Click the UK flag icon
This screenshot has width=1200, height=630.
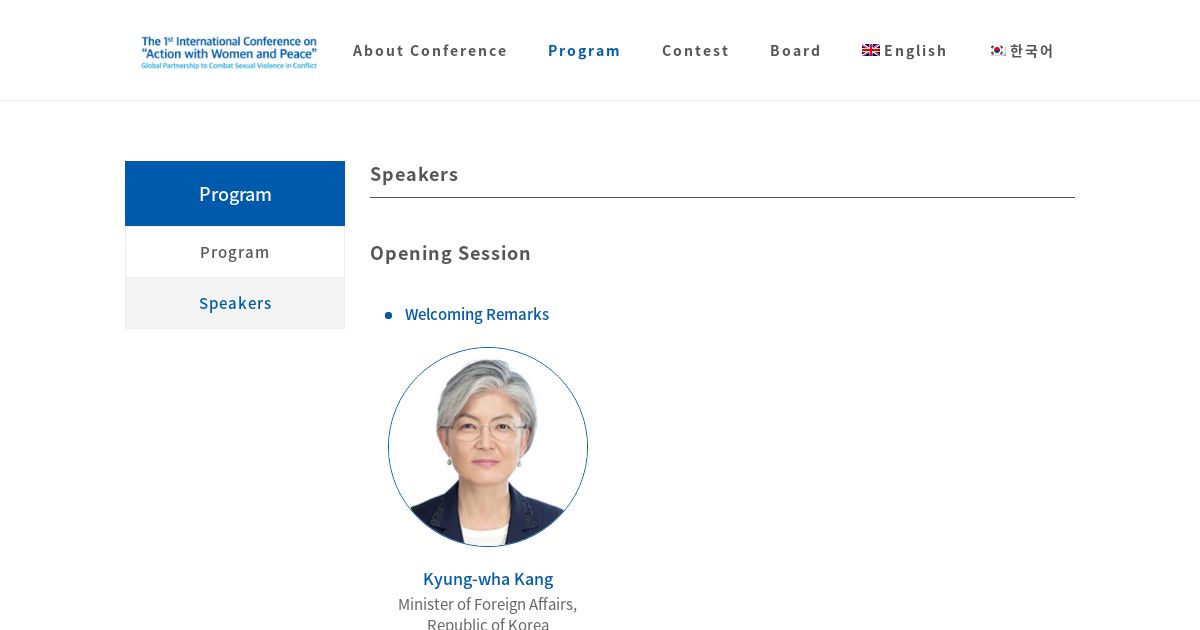pos(871,50)
